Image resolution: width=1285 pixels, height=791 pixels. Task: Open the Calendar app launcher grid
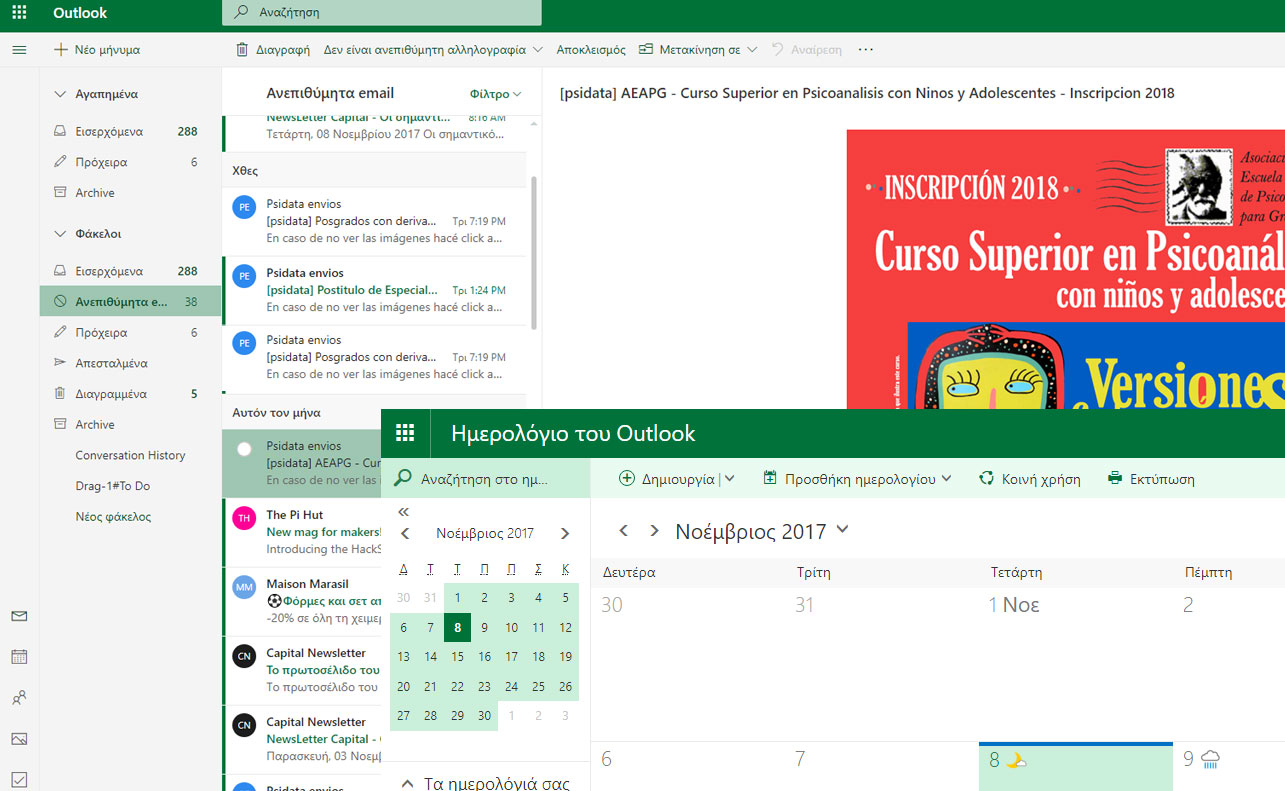tap(405, 433)
